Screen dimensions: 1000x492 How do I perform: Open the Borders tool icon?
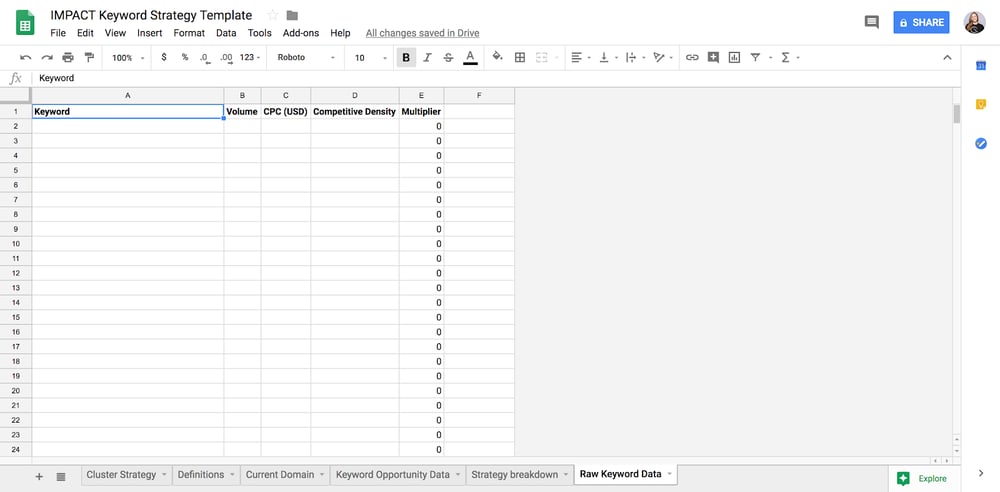(520, 57)
